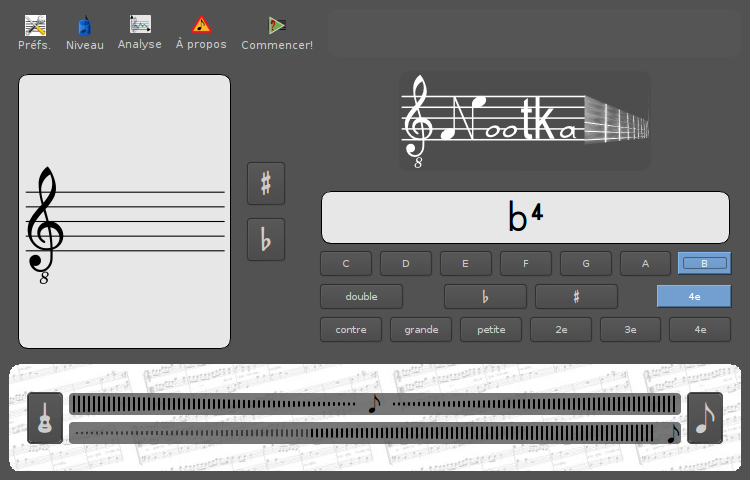The width and height of the screenshot is (750, 480).
Task: Select note name E
Action: click(x=465, y=263)
